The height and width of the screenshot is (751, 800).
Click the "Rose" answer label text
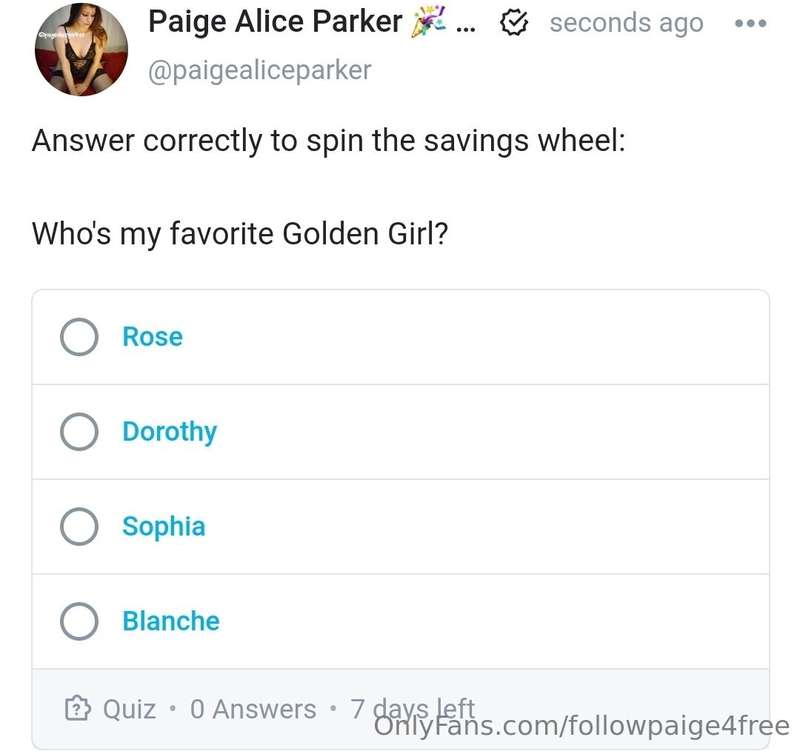tap(153, 337)
